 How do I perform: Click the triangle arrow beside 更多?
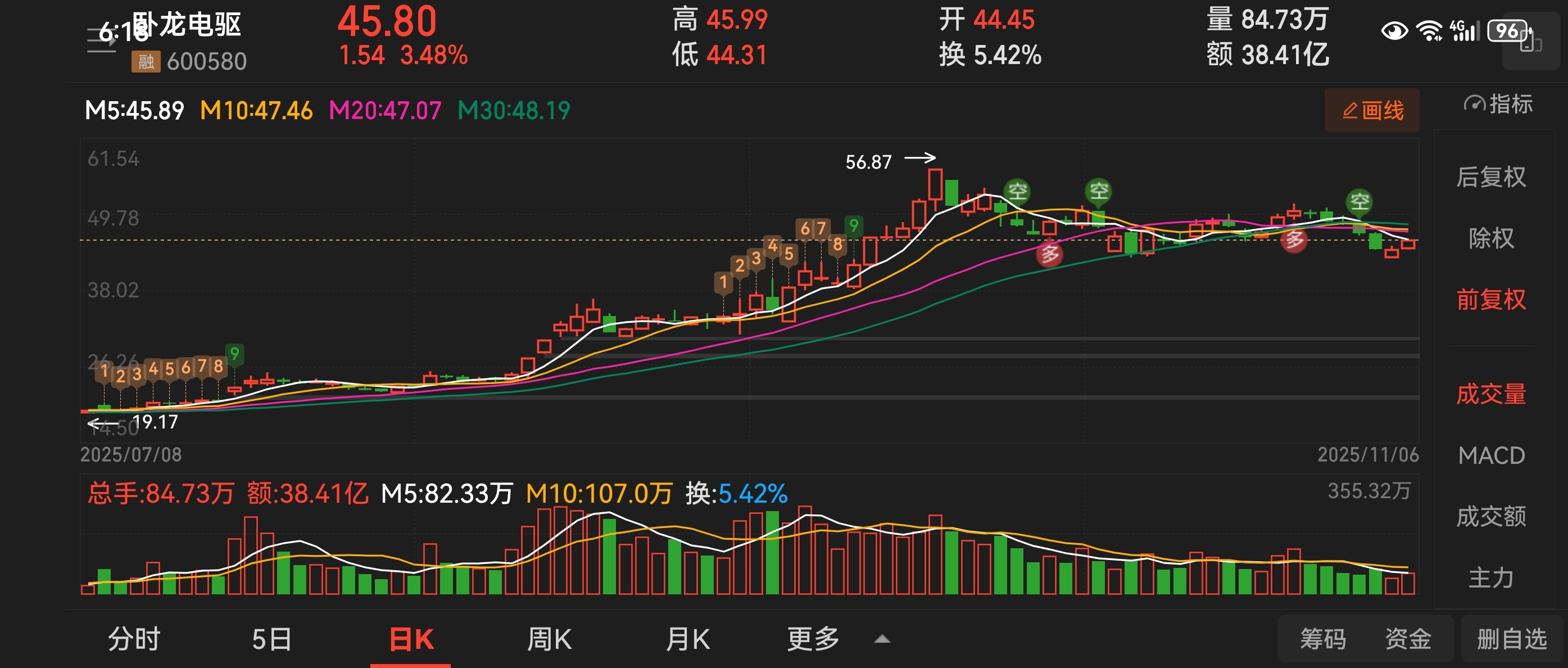882,639
